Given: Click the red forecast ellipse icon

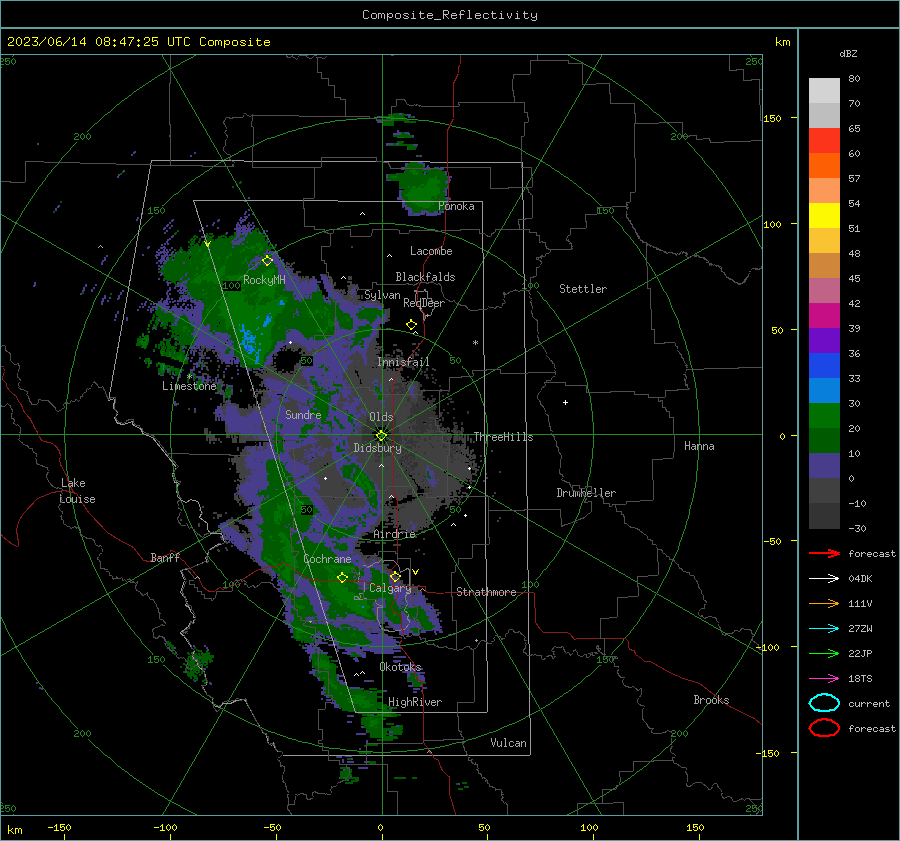Looking at the screenshot, I should click(x=824, y=728).
